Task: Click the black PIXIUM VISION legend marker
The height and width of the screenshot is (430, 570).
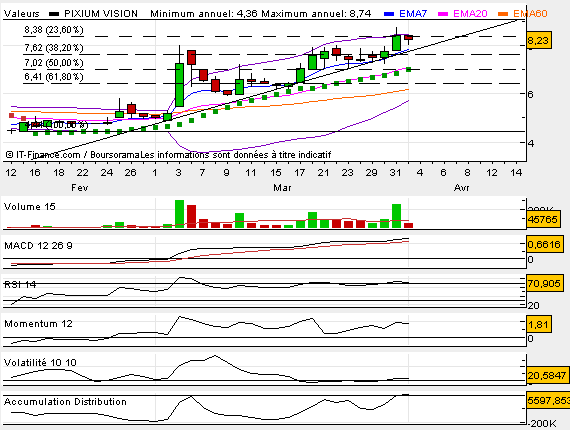Action: coord(54,14)
